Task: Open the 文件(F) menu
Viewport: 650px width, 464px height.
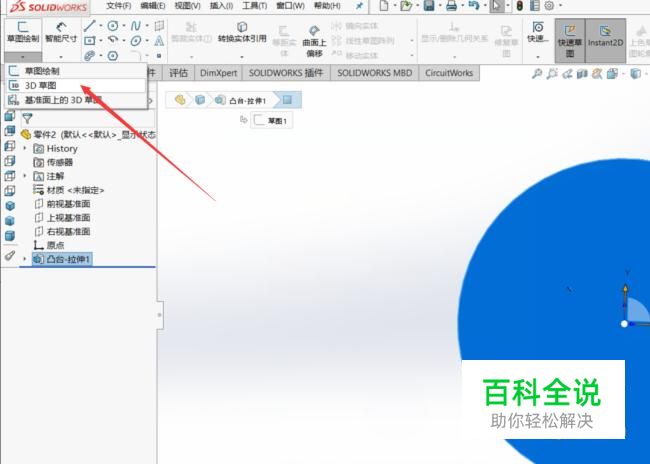Action: click(119, 6)
